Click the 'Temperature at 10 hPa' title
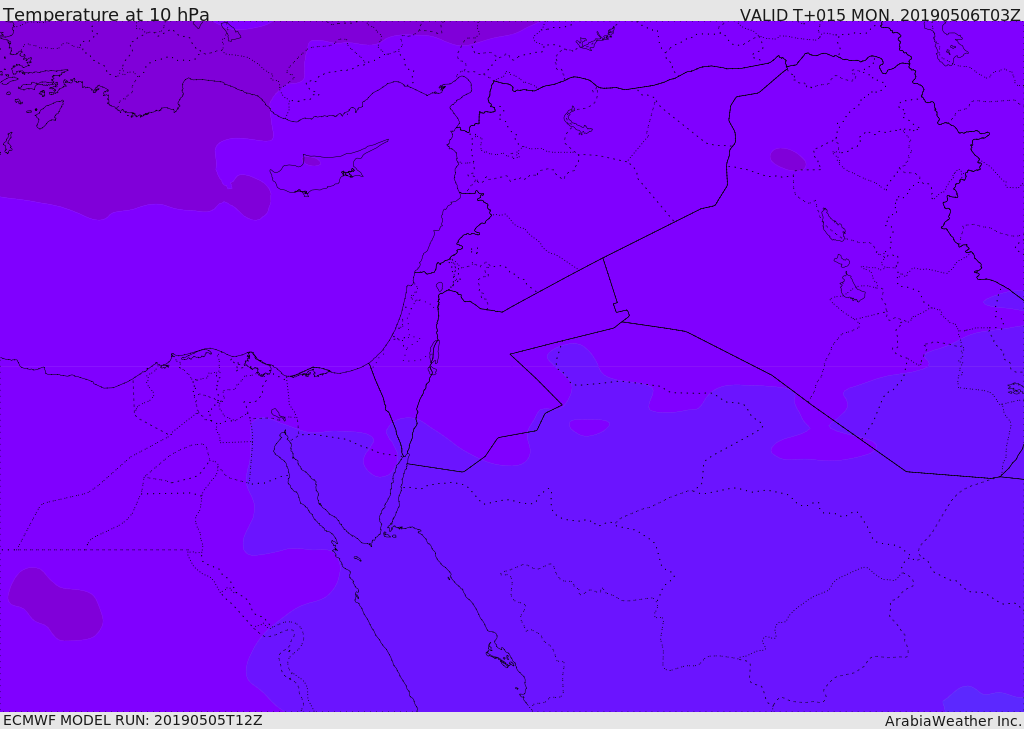 point(106,14)
